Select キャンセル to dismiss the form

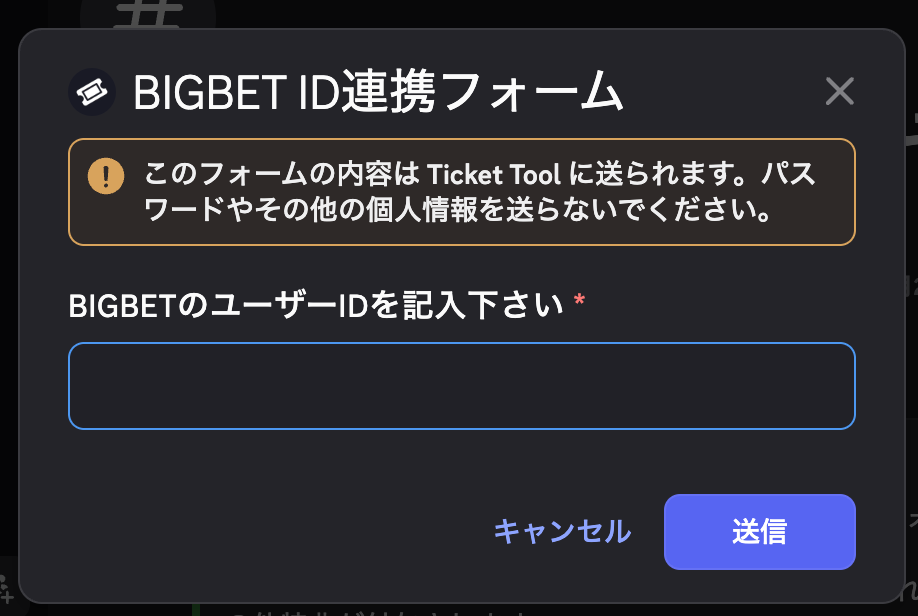coord(563,532)
